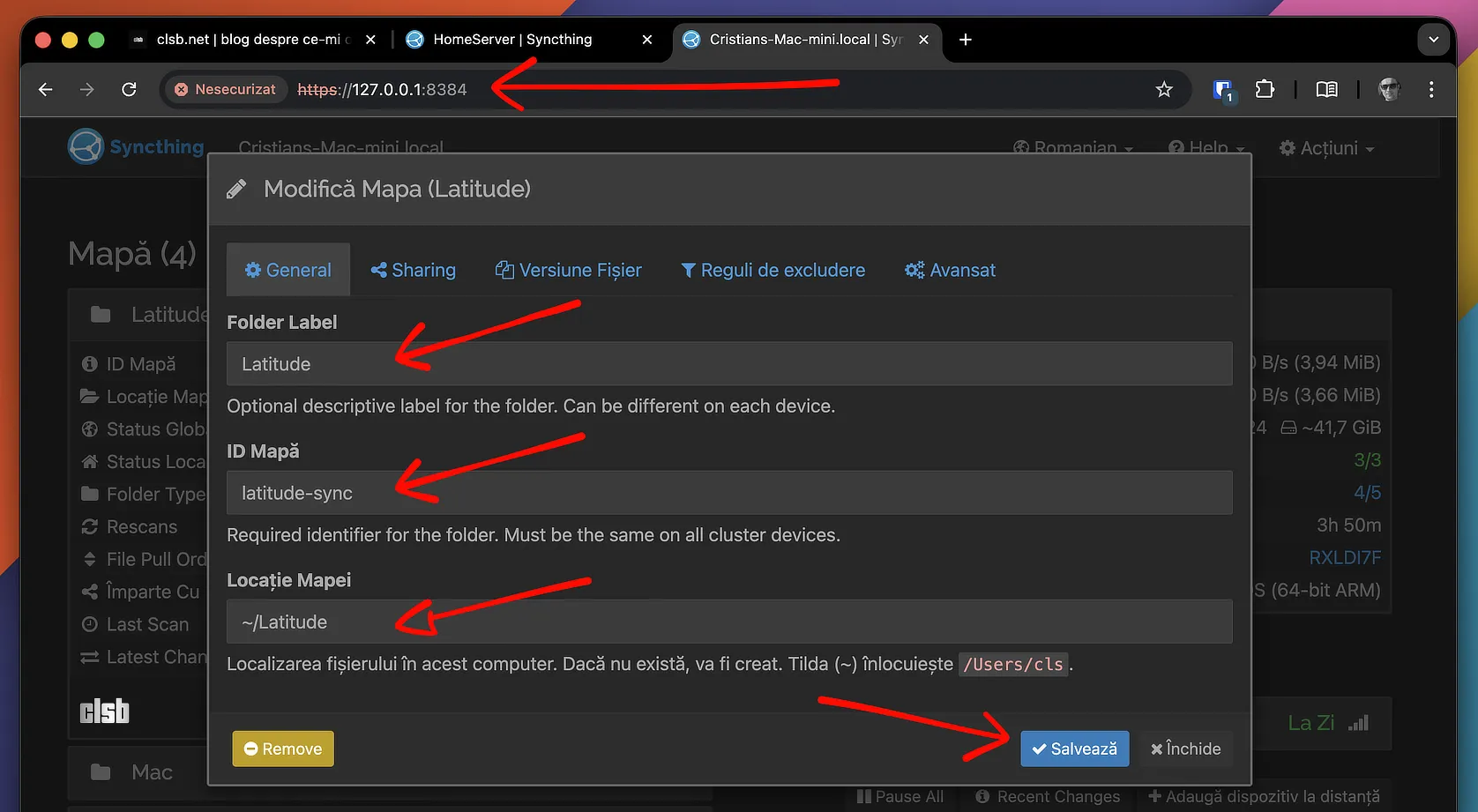This screenshot has height=812, width=1478.
Task: Open the Versiune Fișier tab
Action: [569, 270]
